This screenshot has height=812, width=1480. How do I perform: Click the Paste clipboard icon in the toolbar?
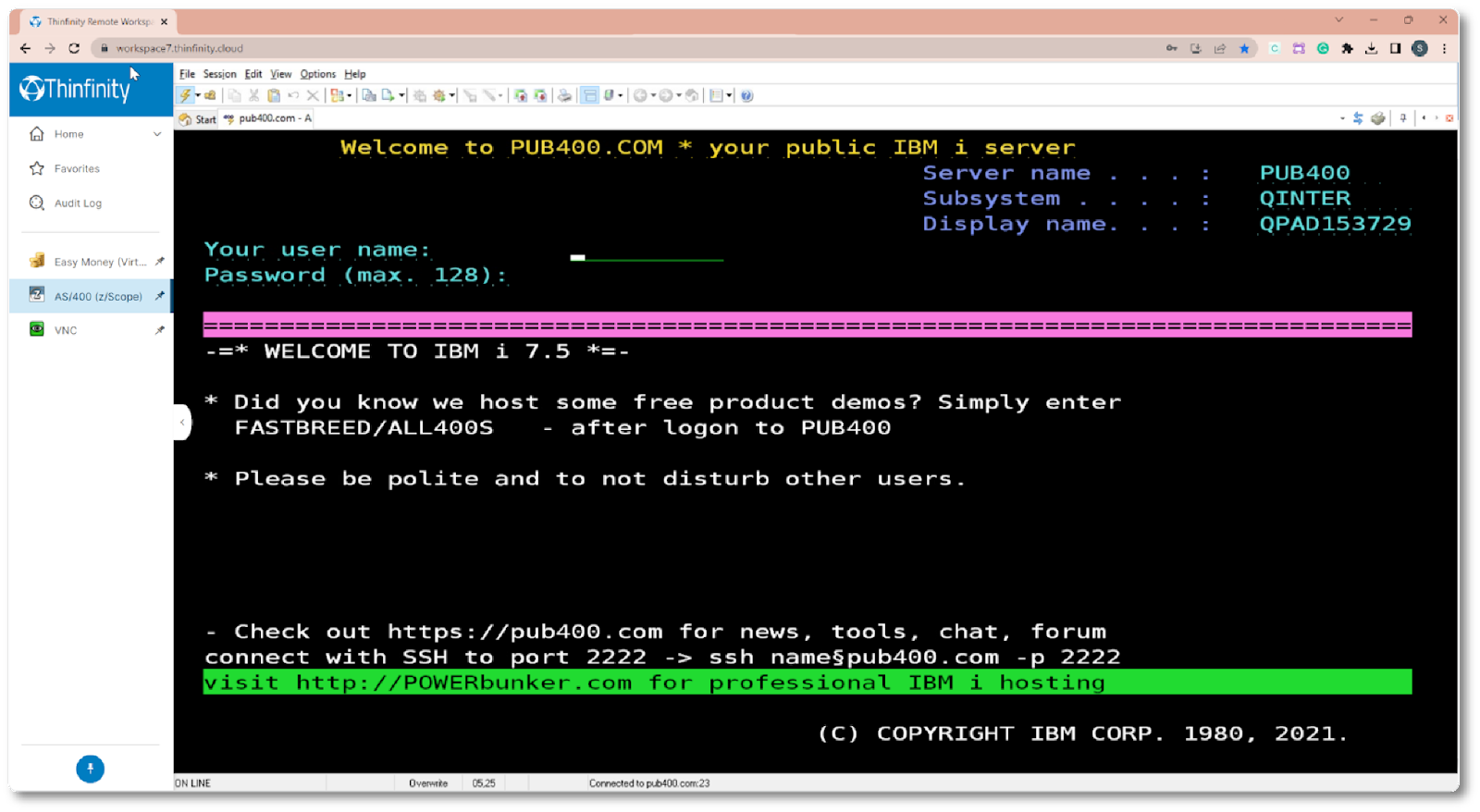[274, 95]
